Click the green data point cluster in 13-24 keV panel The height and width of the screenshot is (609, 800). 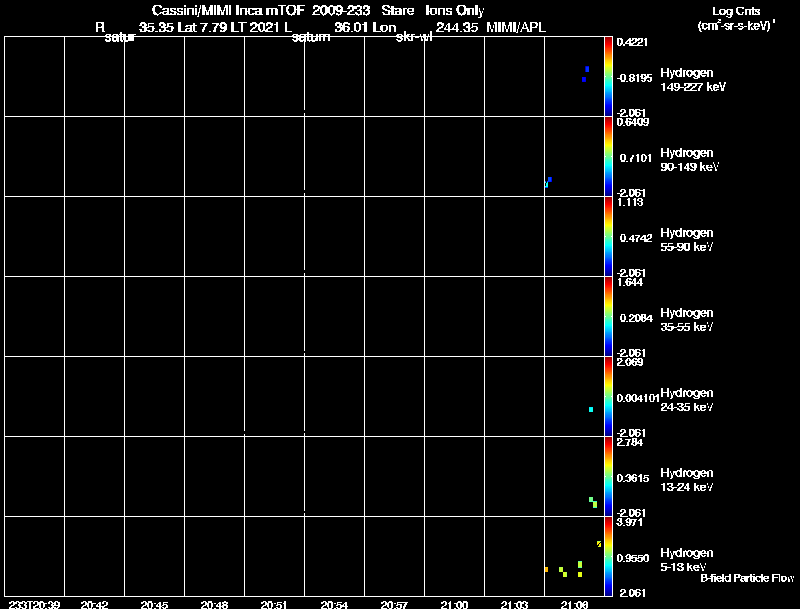click(593, 502)
